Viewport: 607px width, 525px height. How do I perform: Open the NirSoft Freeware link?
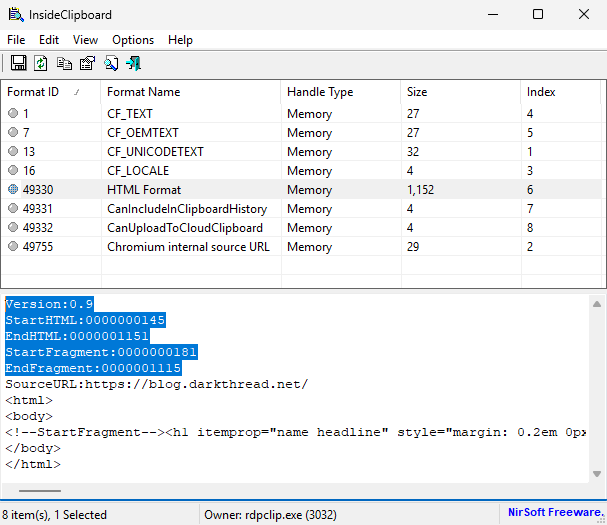coord(553,514)
